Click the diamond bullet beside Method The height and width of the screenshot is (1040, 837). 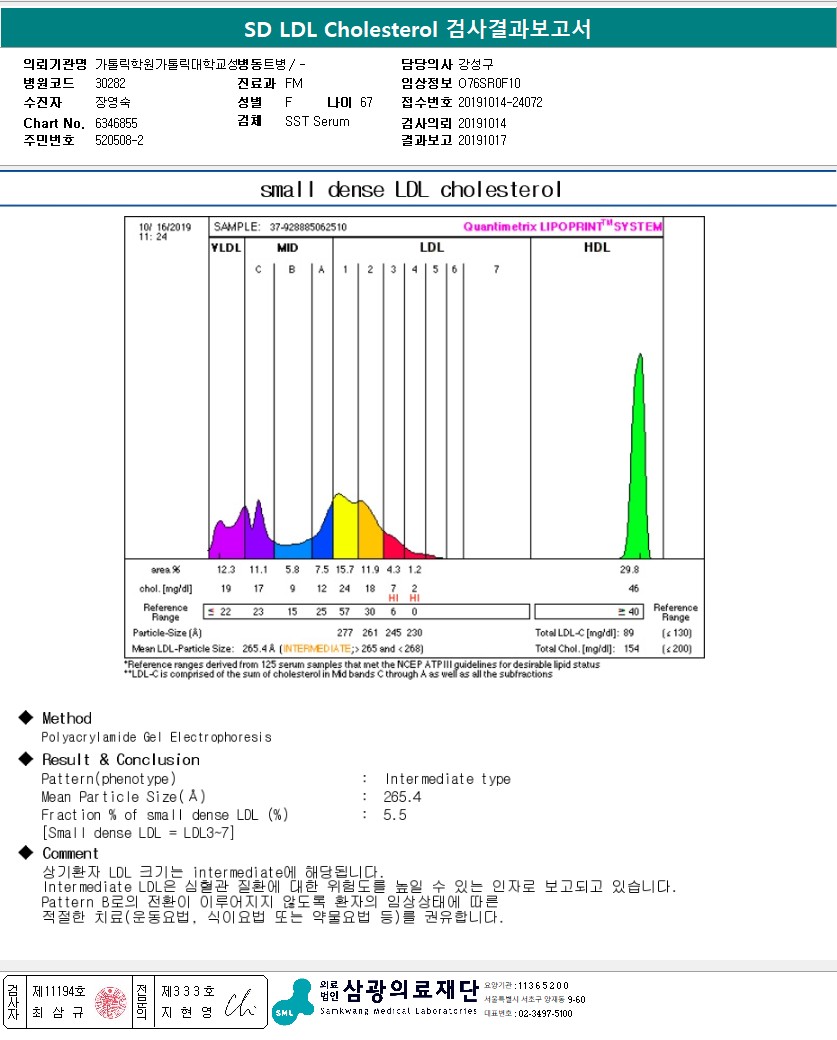click(x=26, y=718)
